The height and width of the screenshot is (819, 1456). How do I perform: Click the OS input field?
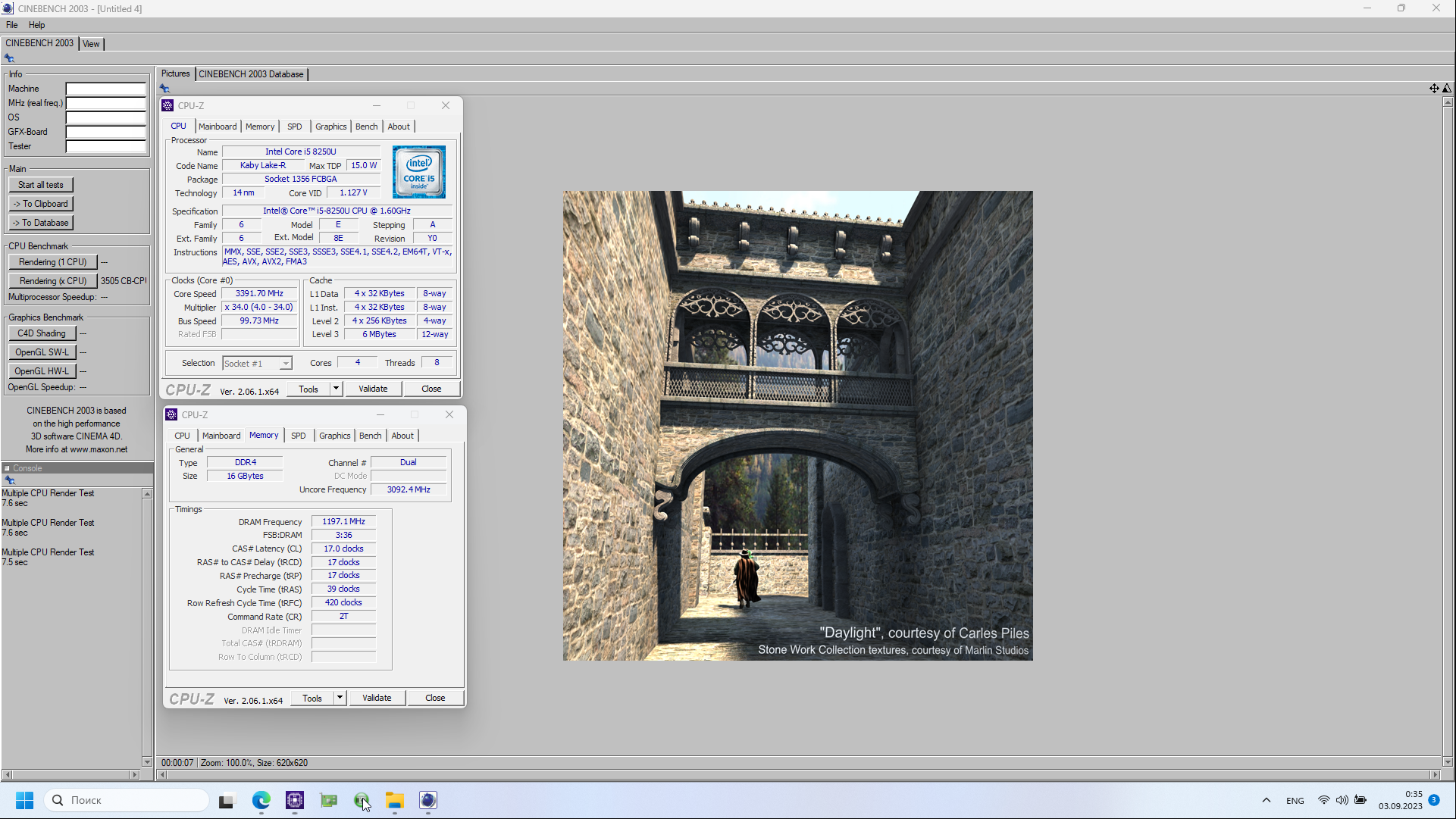click(105, 117)
